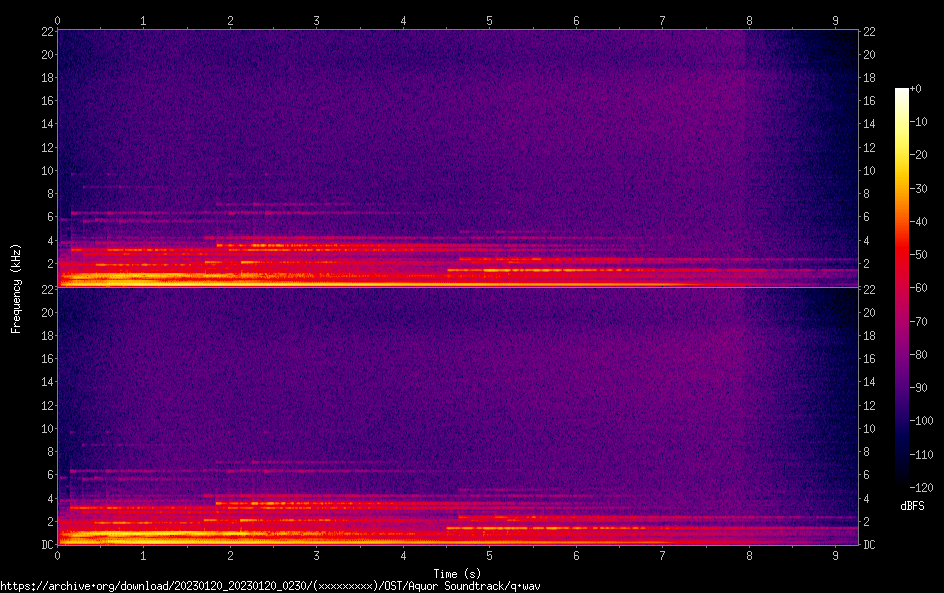Screen dimensions: 944x593
Task: Click the 'DC' label on the bottom-right axis
Action: [x=870, y=545]
